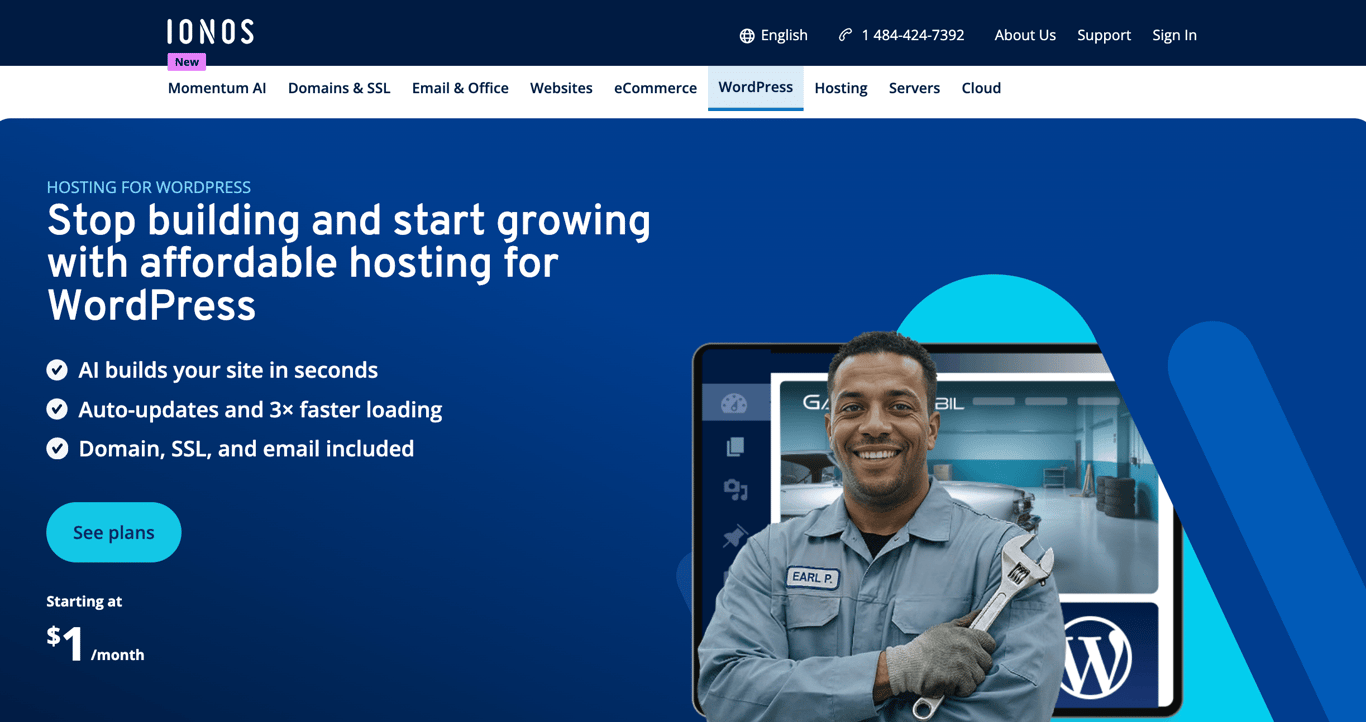This screenshot has height=722, width=1366.
Task: Click the See plans button
Action: (114, 532)
